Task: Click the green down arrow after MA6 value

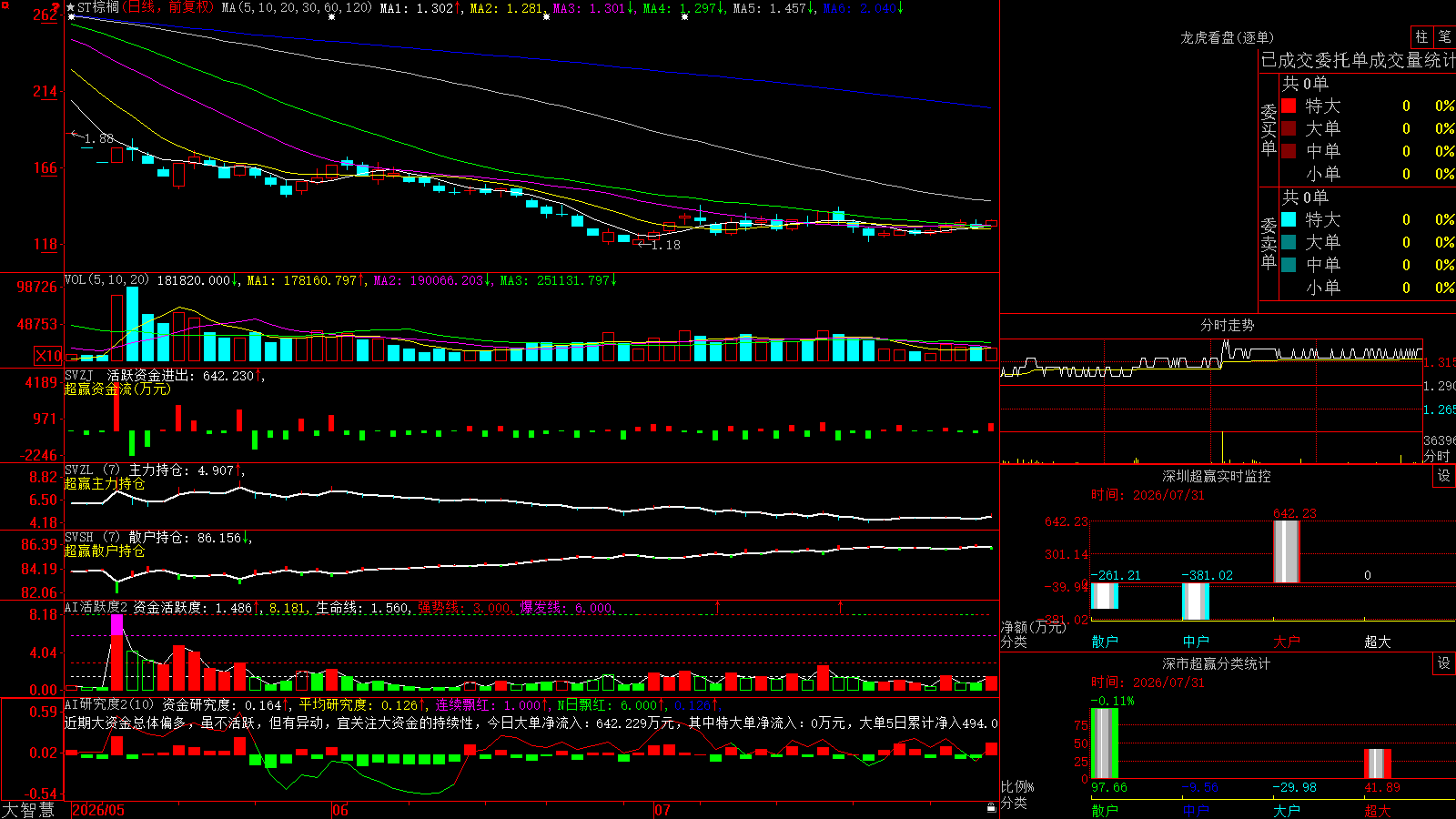Action: coord(900,8)
